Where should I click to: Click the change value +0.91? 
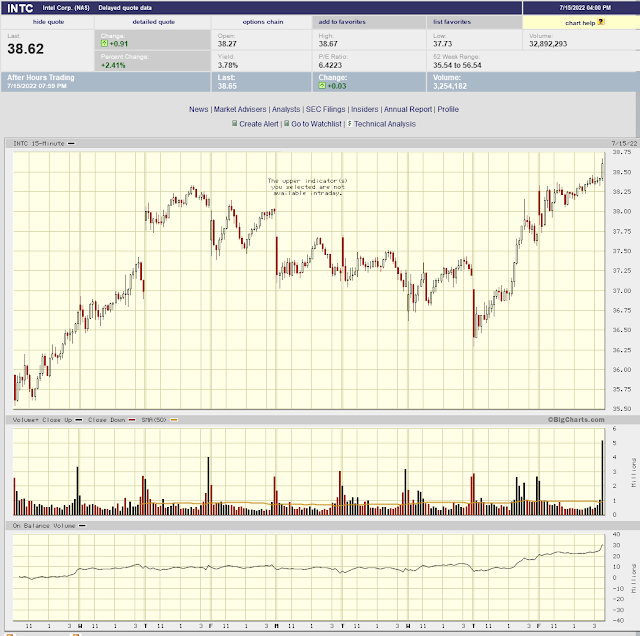[119, 44]
